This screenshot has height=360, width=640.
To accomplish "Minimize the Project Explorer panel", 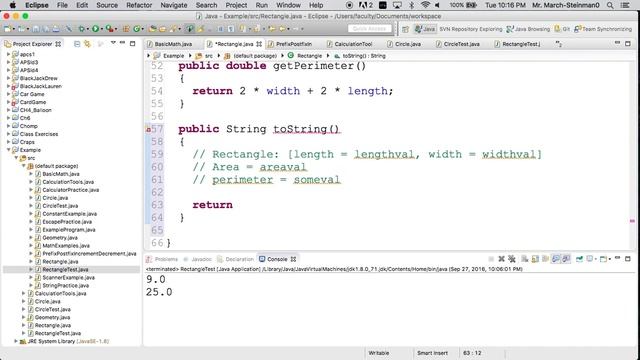I will click(122, 43).
